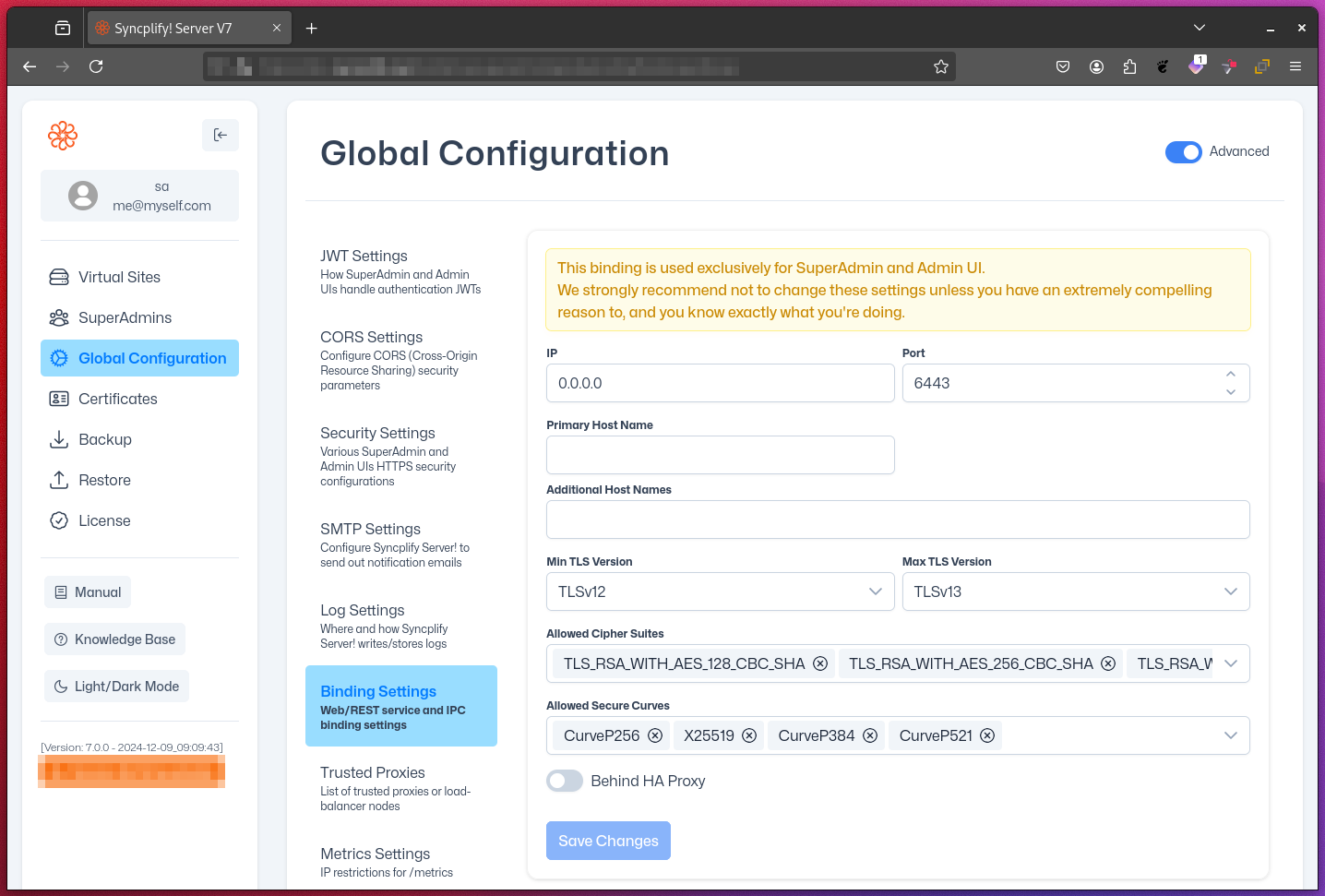Remove the X25519 curve tag

coord(749,735)
